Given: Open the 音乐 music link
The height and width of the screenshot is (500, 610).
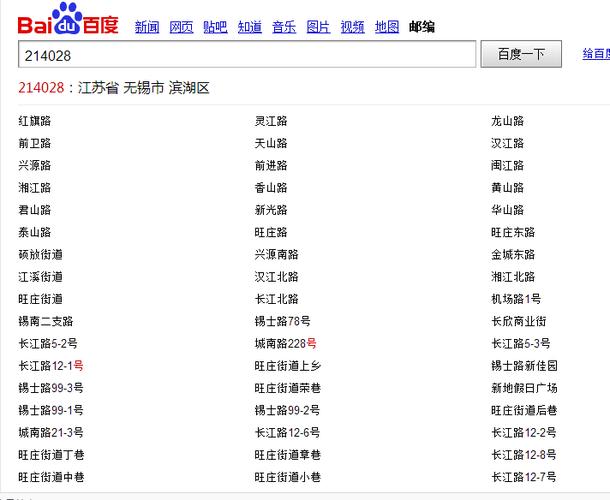Looking at the screenshot, I should tap(284, 27).
